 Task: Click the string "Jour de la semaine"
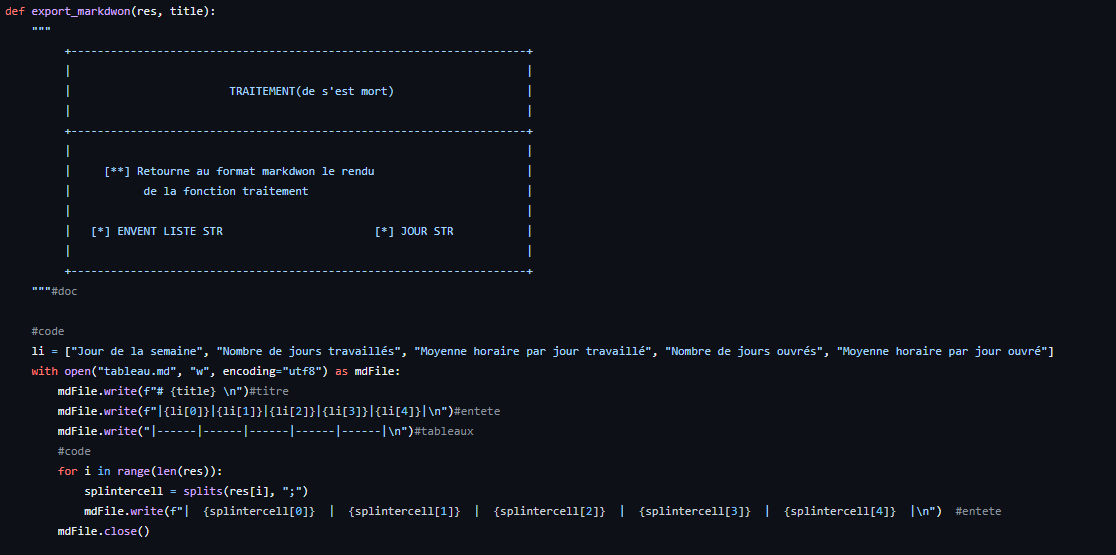137,351
